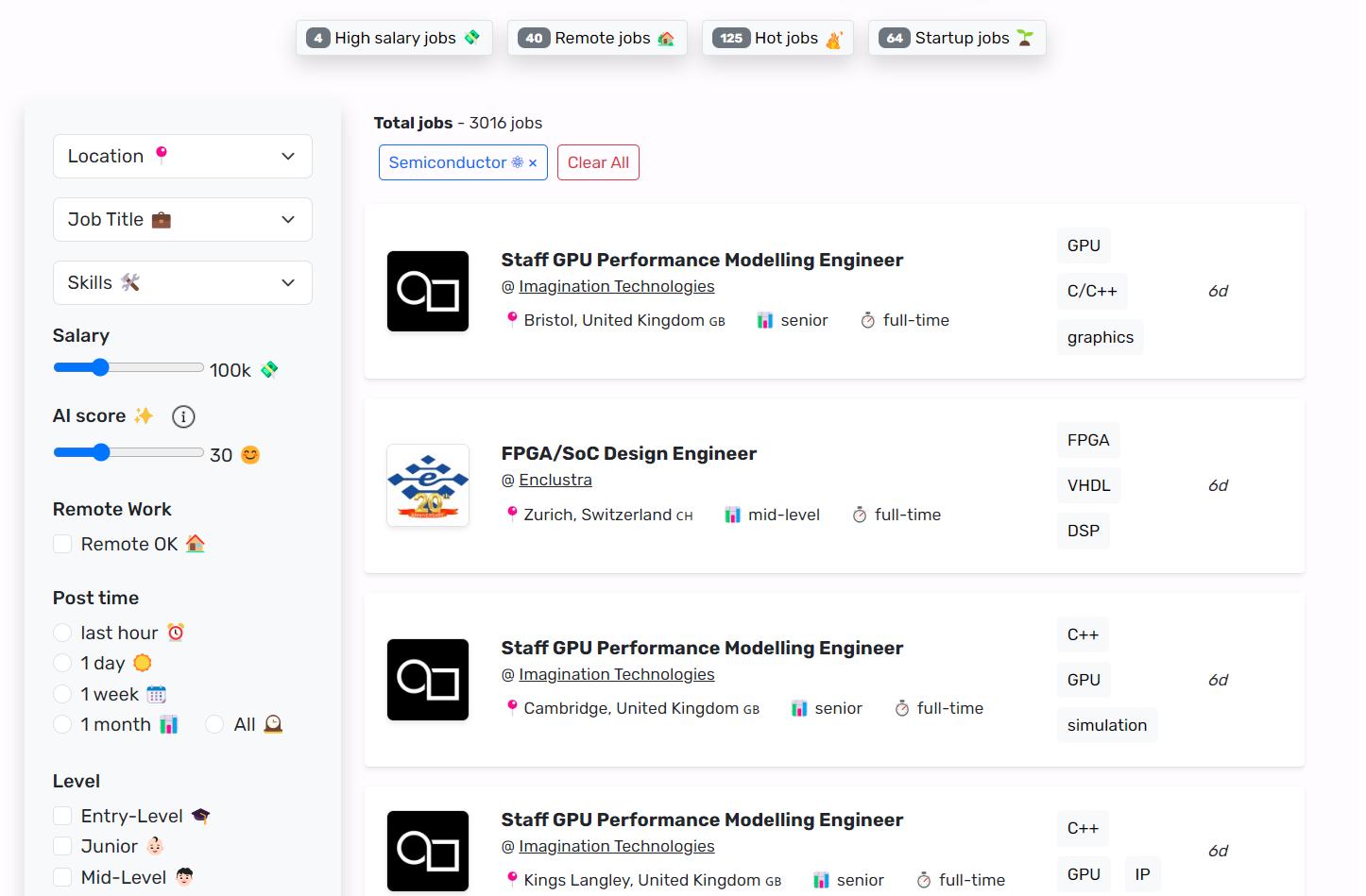The height and width of the screenshot is (896, 1366).
Task: Click the Clear All button
Action: (x=598, y=162)
